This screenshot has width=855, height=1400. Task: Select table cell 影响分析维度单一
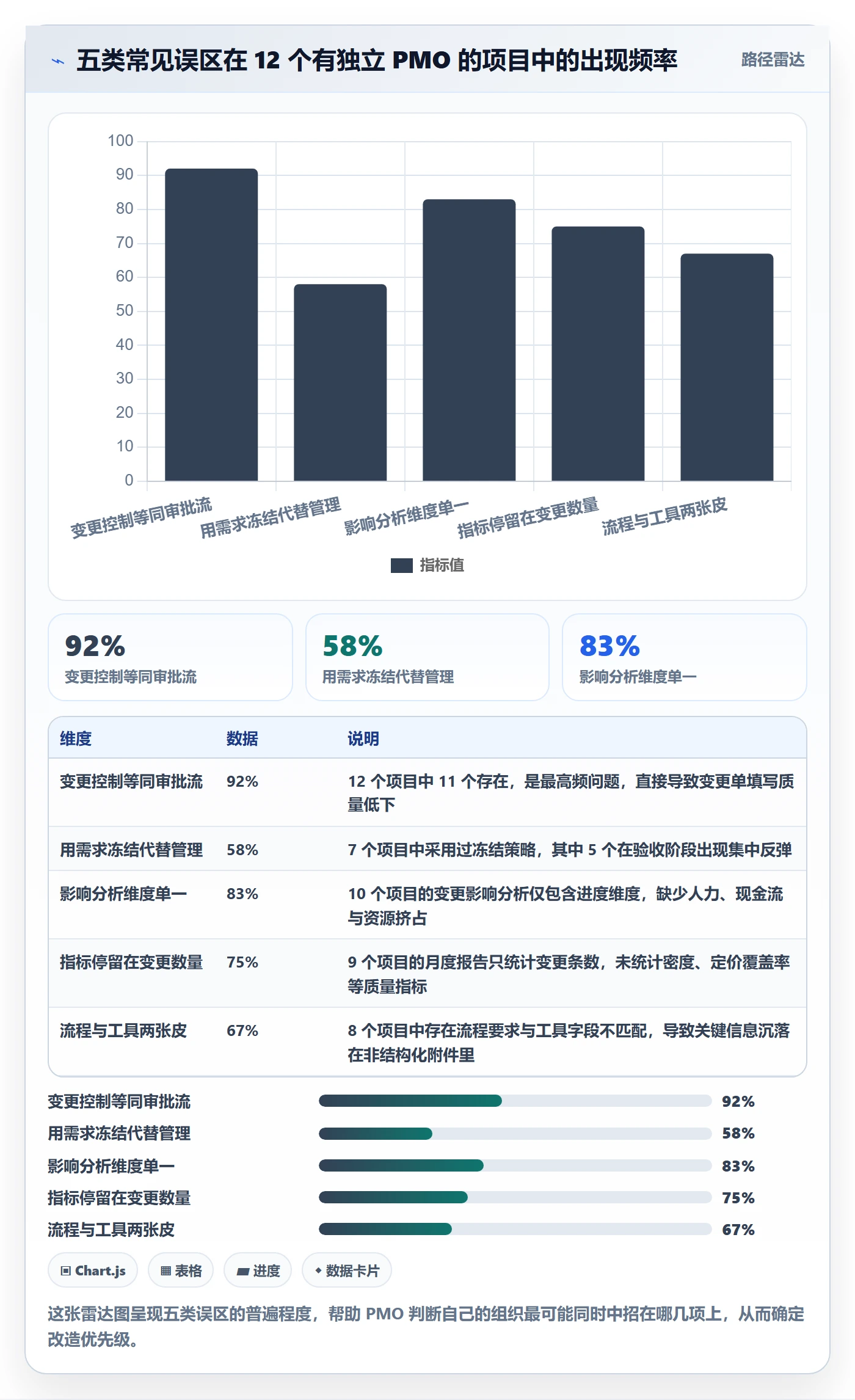pos(123,894)
